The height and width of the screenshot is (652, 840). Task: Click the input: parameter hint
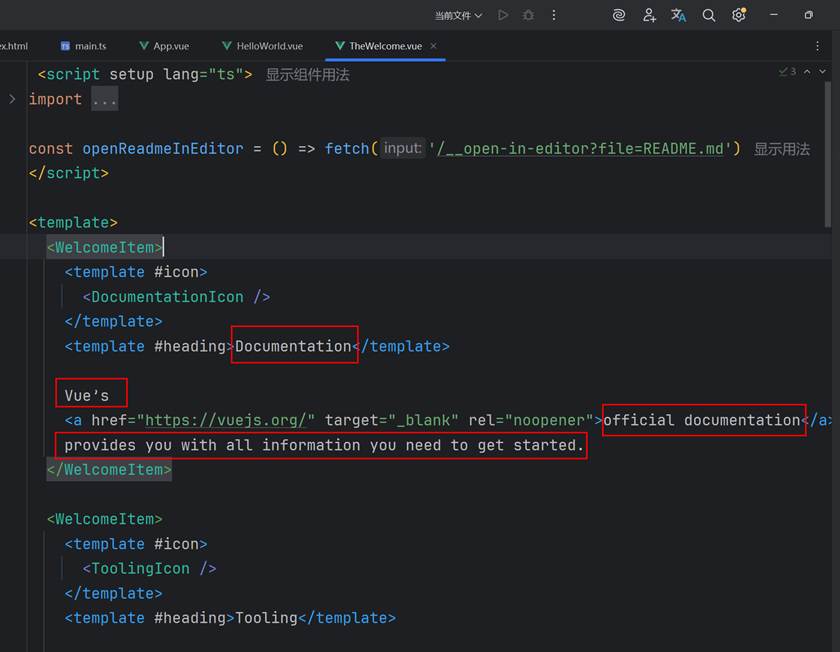tap(403, 148)
